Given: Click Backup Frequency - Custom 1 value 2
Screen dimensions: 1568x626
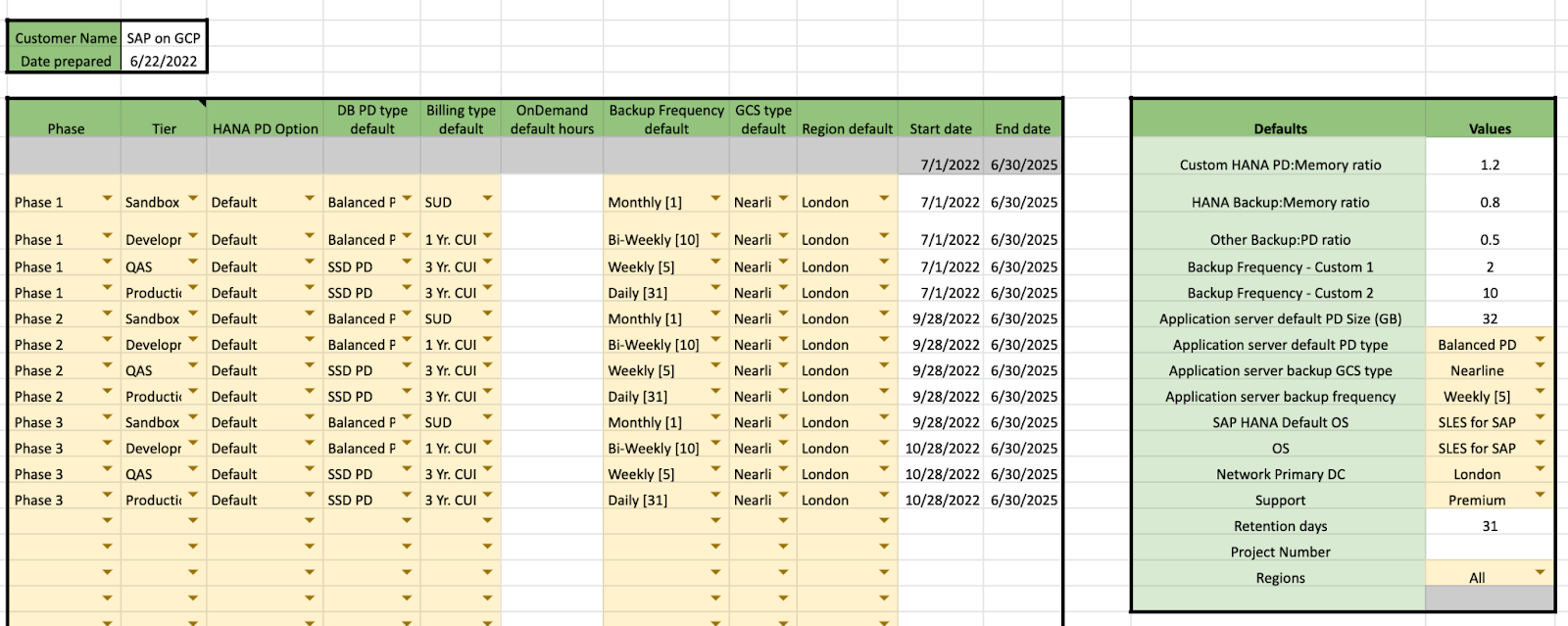Looking at the screenshot, I should point(1490,266).
